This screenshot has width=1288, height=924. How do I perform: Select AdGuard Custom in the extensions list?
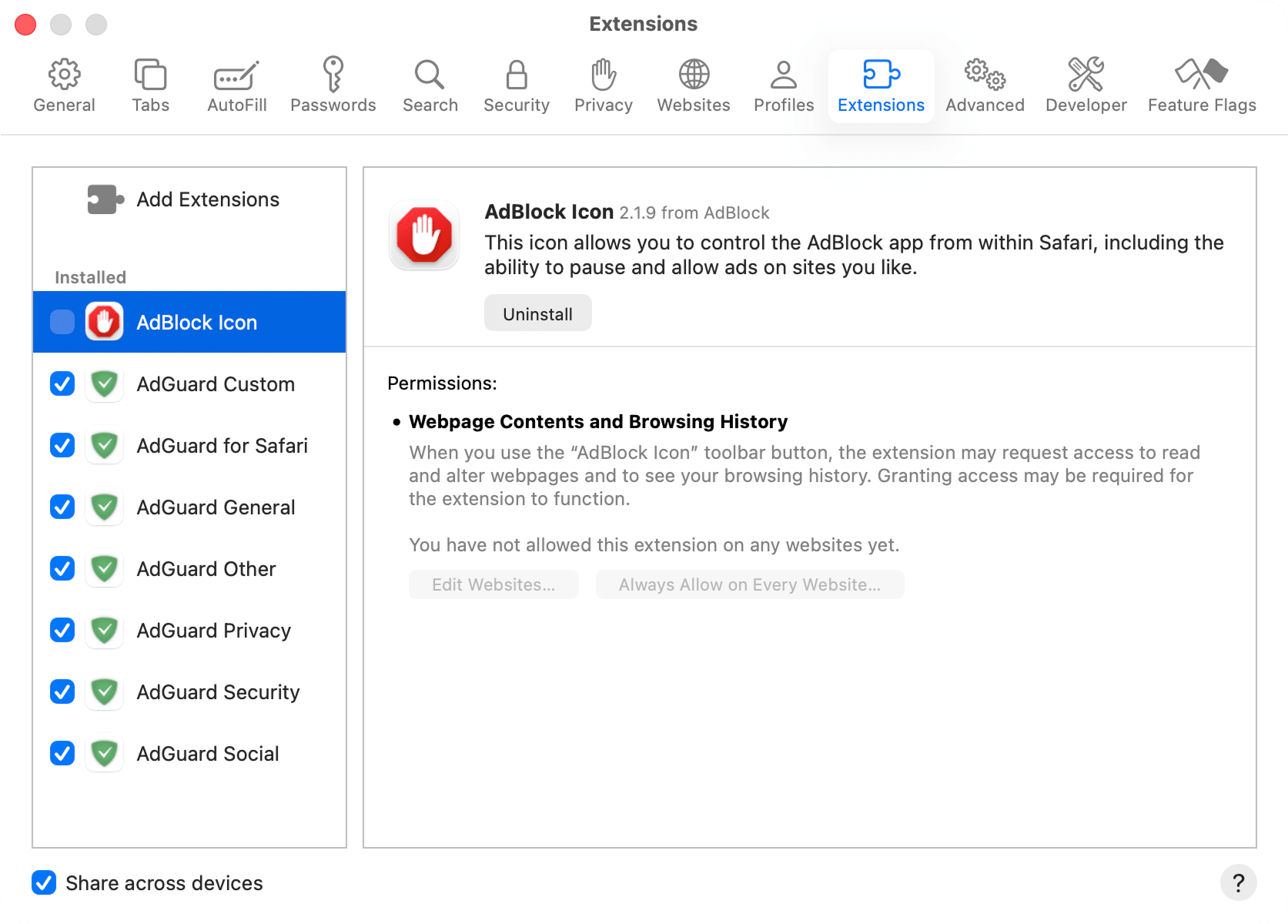tap(216, 383)
